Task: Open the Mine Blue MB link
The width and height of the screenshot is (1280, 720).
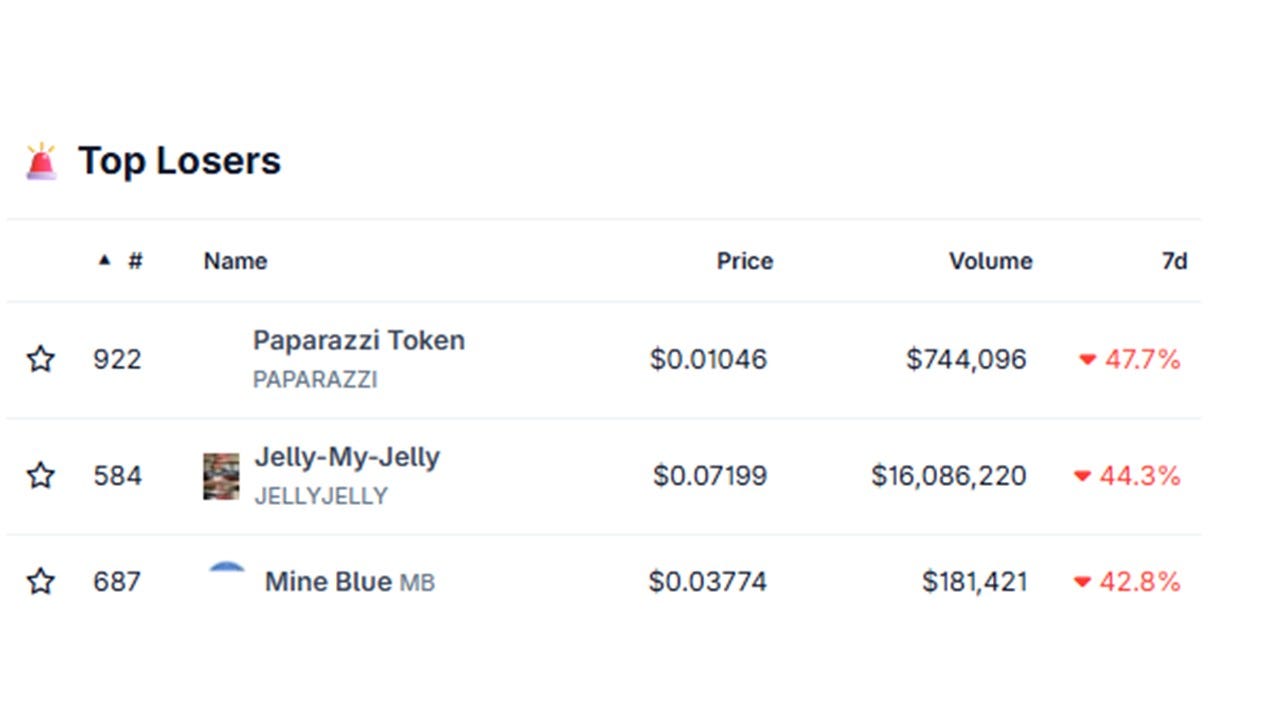Action: (350, 582)
